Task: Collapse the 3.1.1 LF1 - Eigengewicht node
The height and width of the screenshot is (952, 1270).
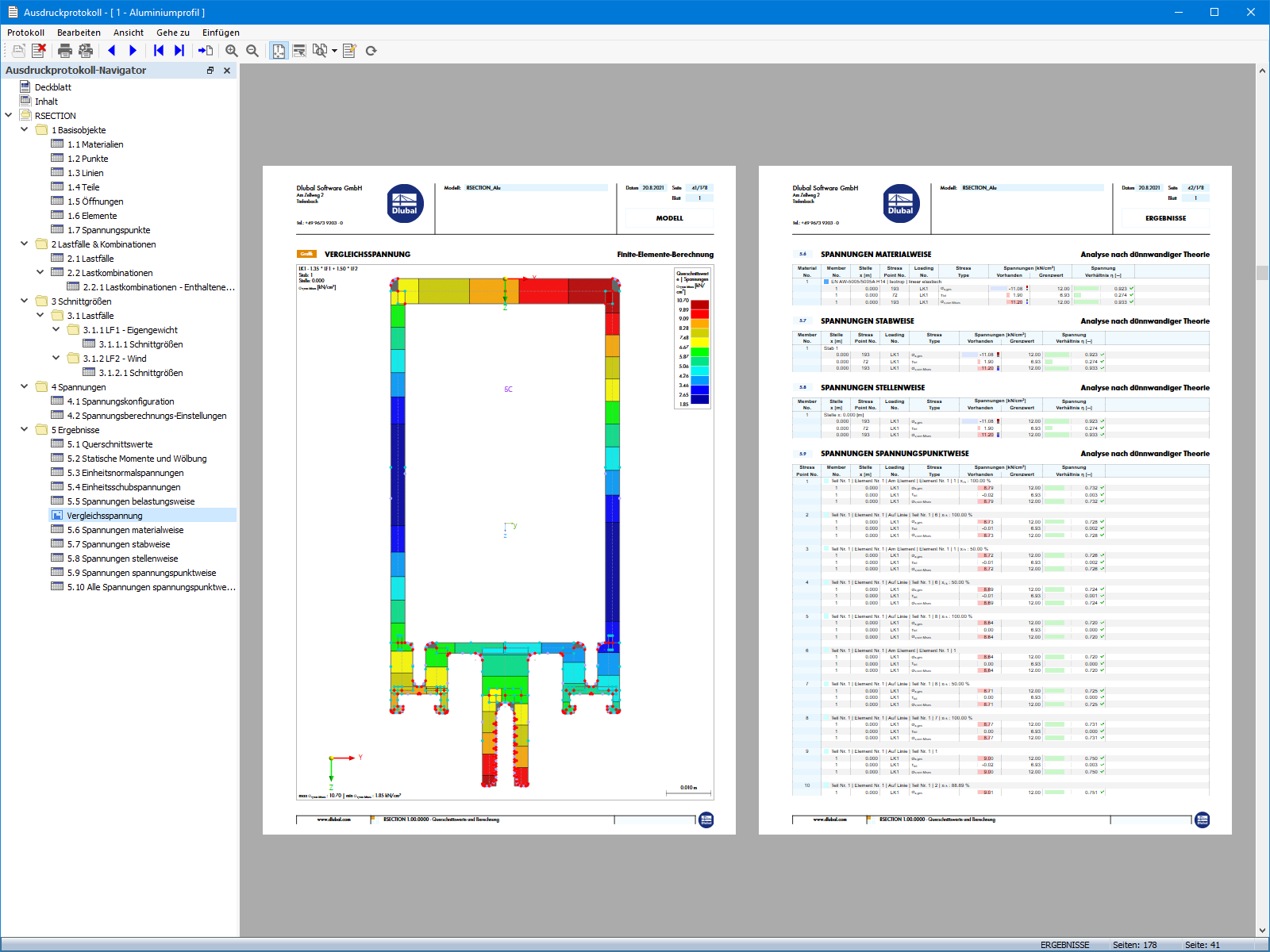Action: point(56,329)
